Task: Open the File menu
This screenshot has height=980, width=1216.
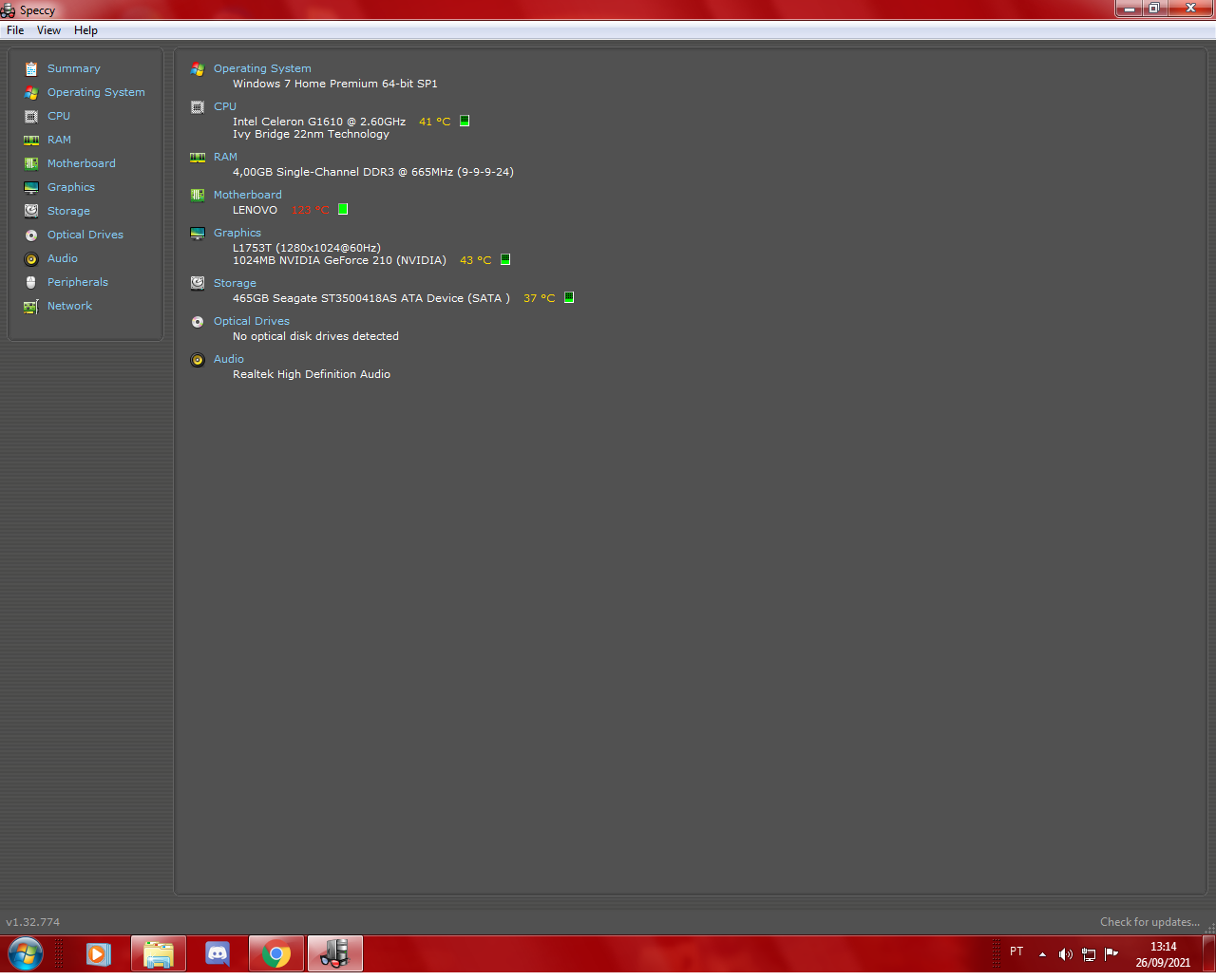Action: coord(15,30)
